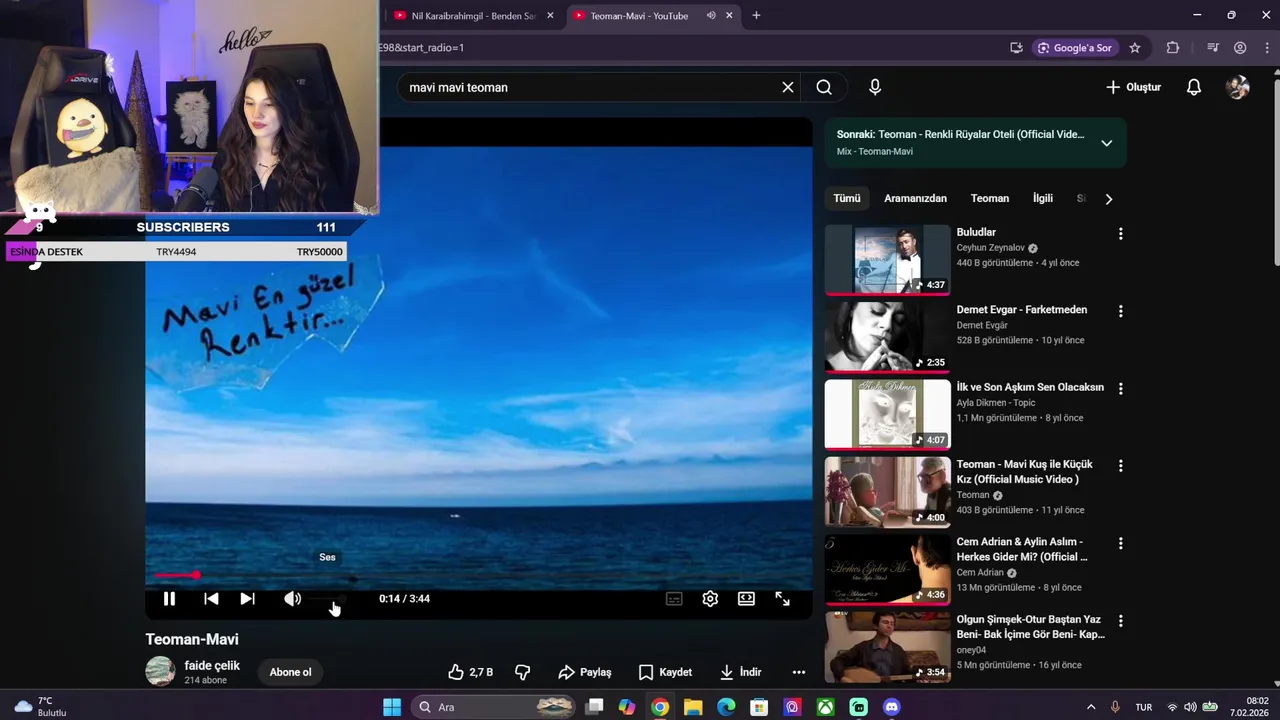Click the Paylaş share button
This screenshot has height=720, width=1280.
584,672
